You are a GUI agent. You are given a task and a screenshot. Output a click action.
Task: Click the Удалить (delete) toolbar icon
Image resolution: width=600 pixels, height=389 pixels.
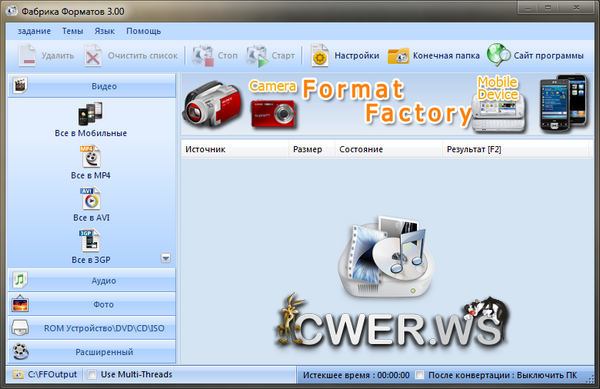click(27, 56)
